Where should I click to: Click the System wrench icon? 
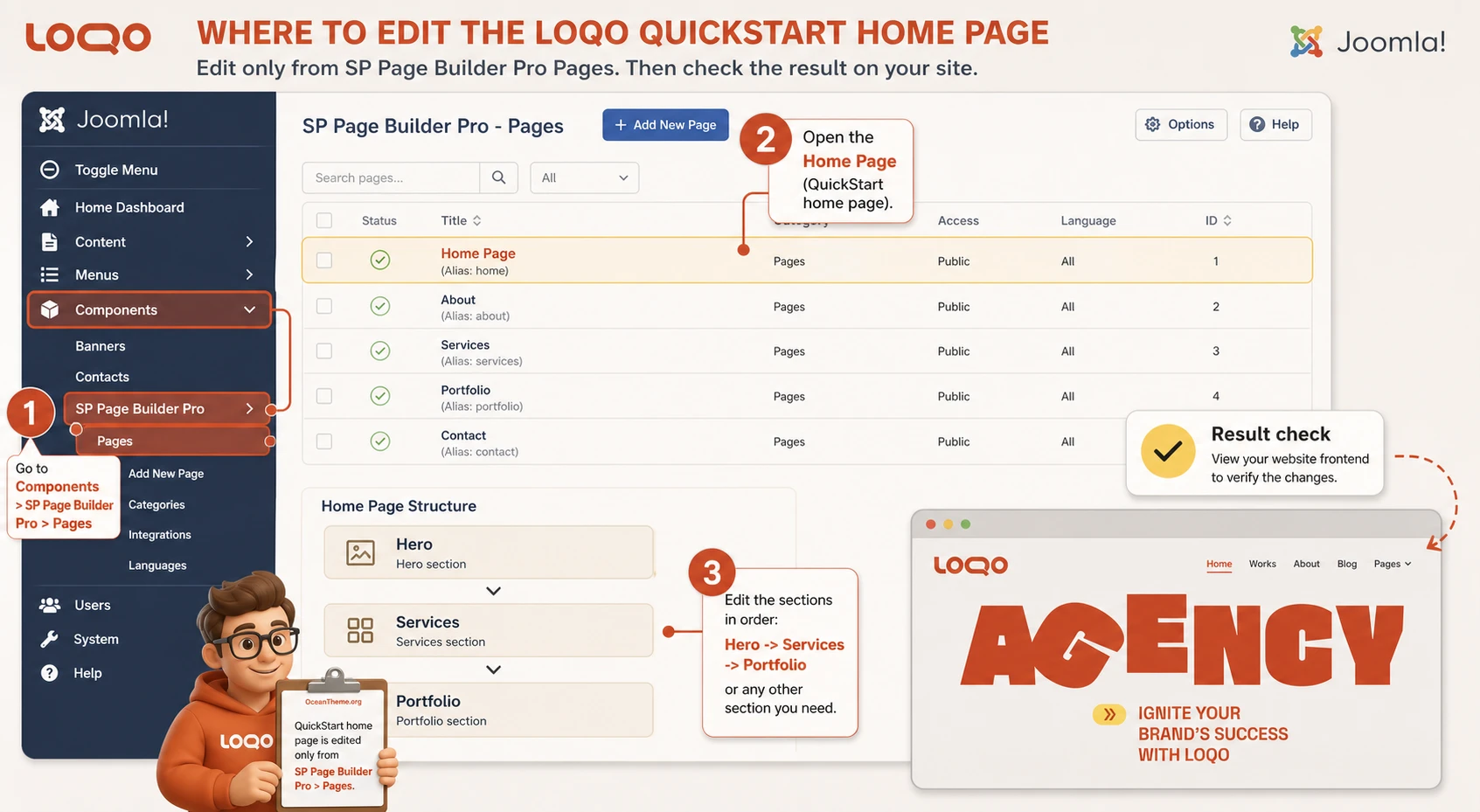click(x=50, y=639)
